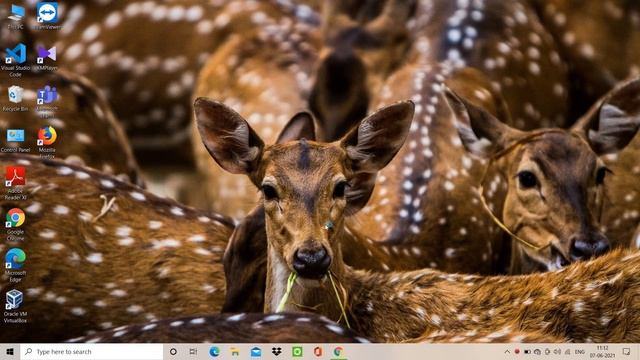Open the network status tray icon
Image resolution: width=640 pixels, height=360 pixels.
click(x=568, y=352)
